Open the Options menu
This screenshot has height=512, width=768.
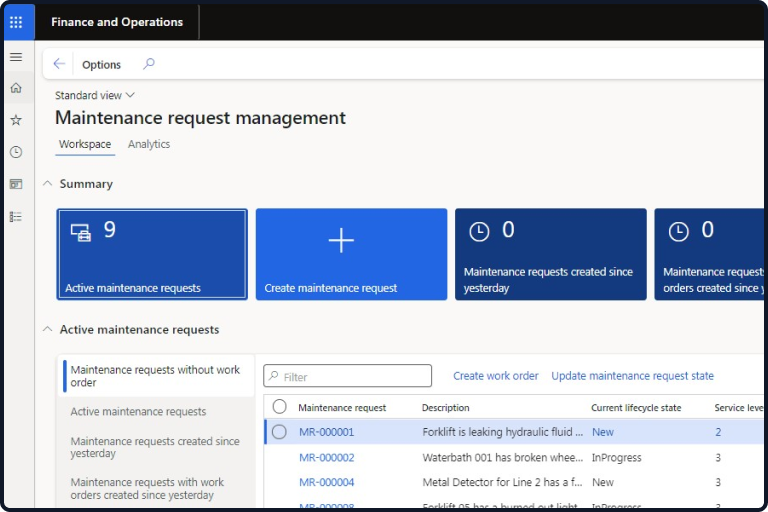101,65
